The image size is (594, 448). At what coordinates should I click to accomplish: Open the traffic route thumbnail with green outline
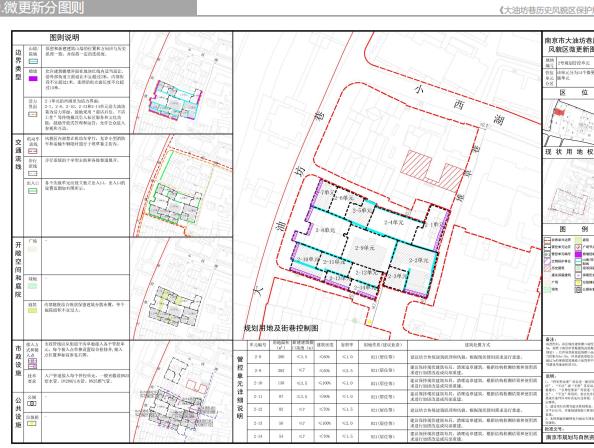(x=181, y=186)
